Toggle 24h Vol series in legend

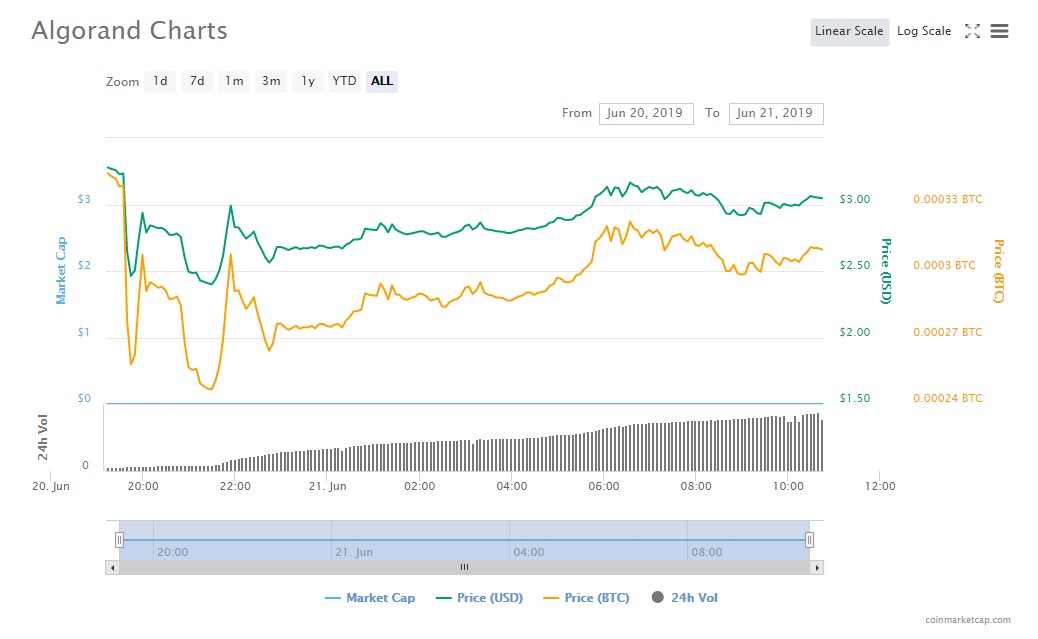pyautogui.click(x=684, y=598)
